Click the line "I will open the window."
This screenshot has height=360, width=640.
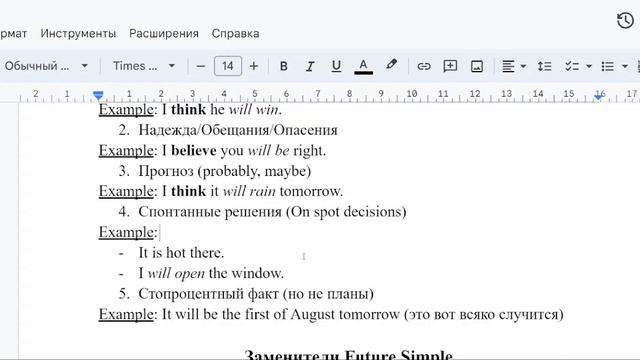click(211, 273)
